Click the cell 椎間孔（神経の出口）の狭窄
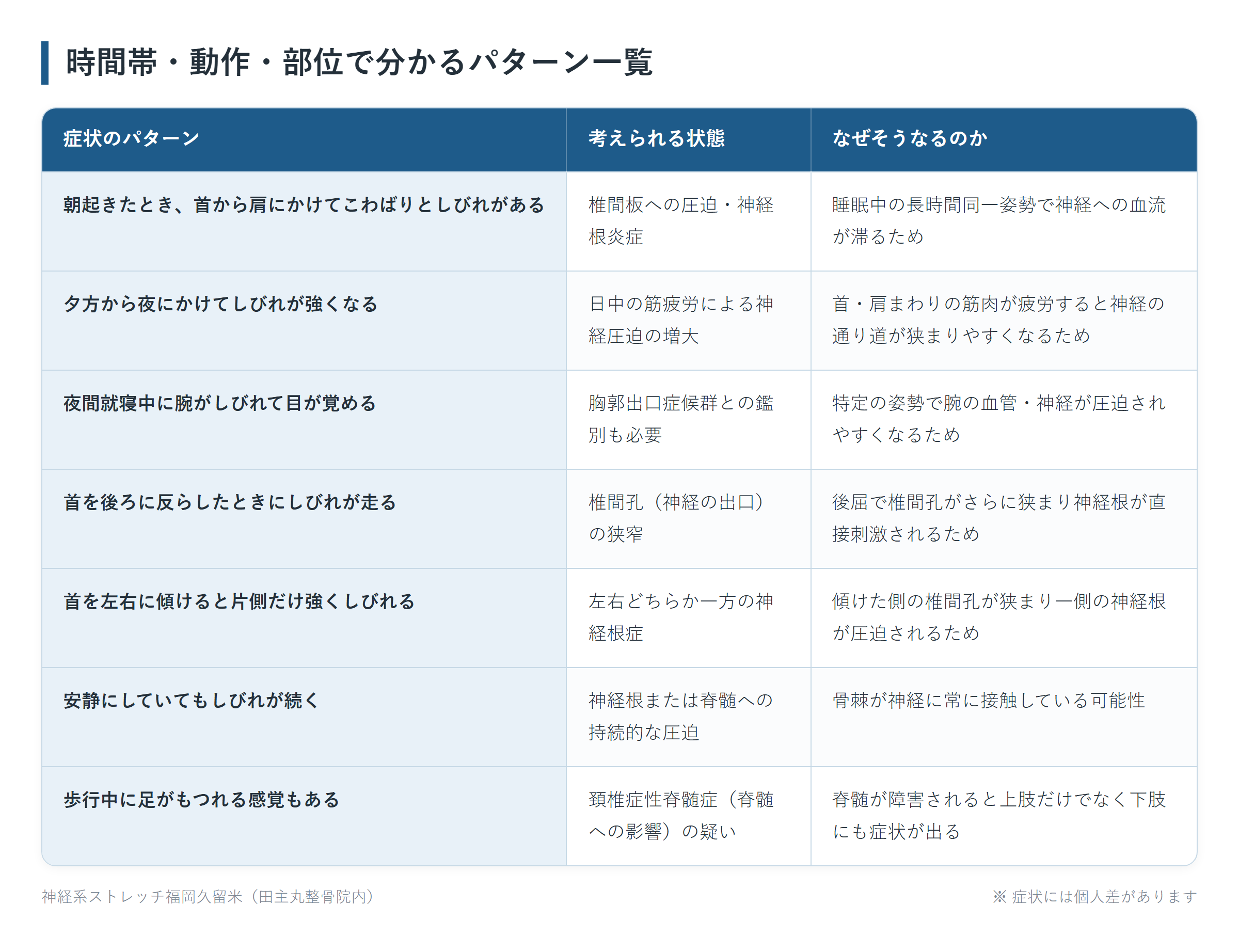The image size is (1239, 952). coord(688,518)
